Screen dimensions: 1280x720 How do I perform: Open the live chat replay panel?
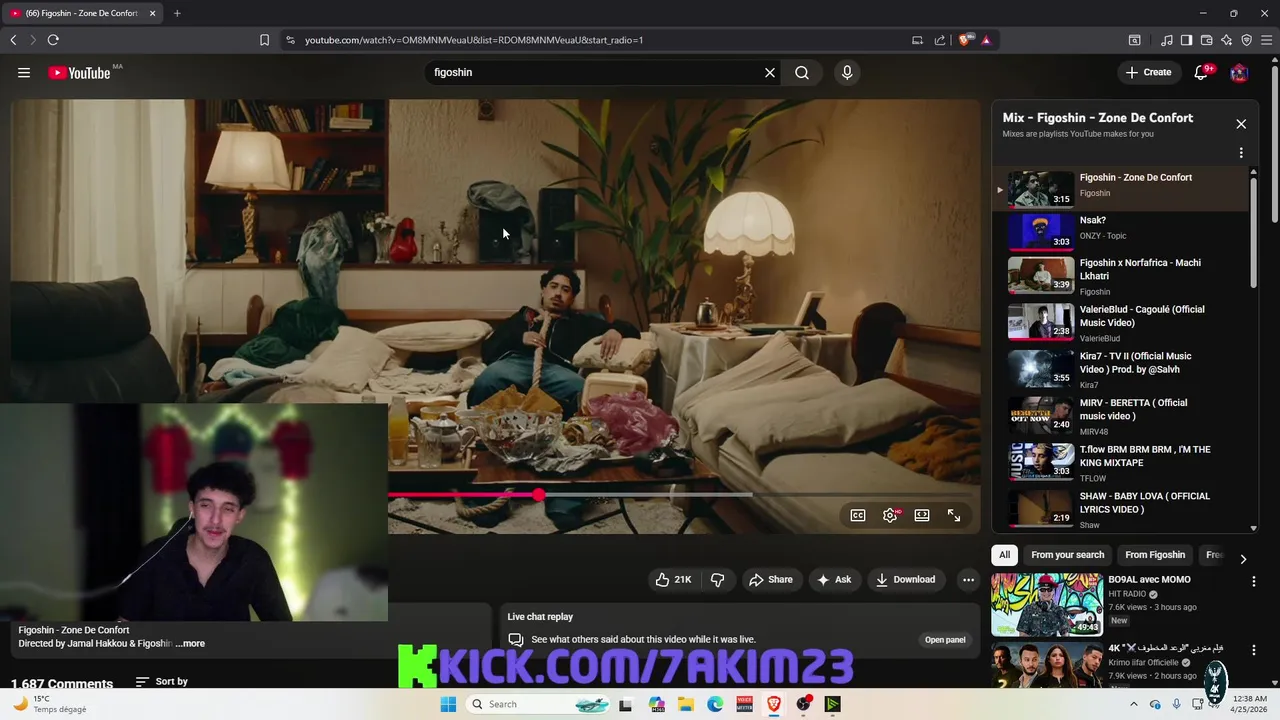tap(945, 640)
